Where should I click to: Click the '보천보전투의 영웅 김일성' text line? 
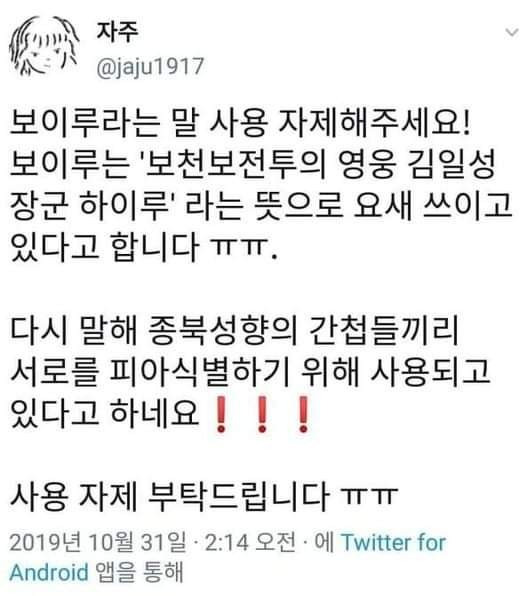click(x=321, y=165)
